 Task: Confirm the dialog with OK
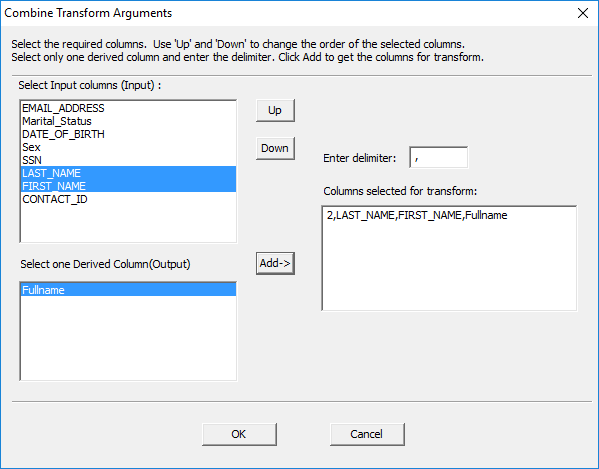[239, 434]
